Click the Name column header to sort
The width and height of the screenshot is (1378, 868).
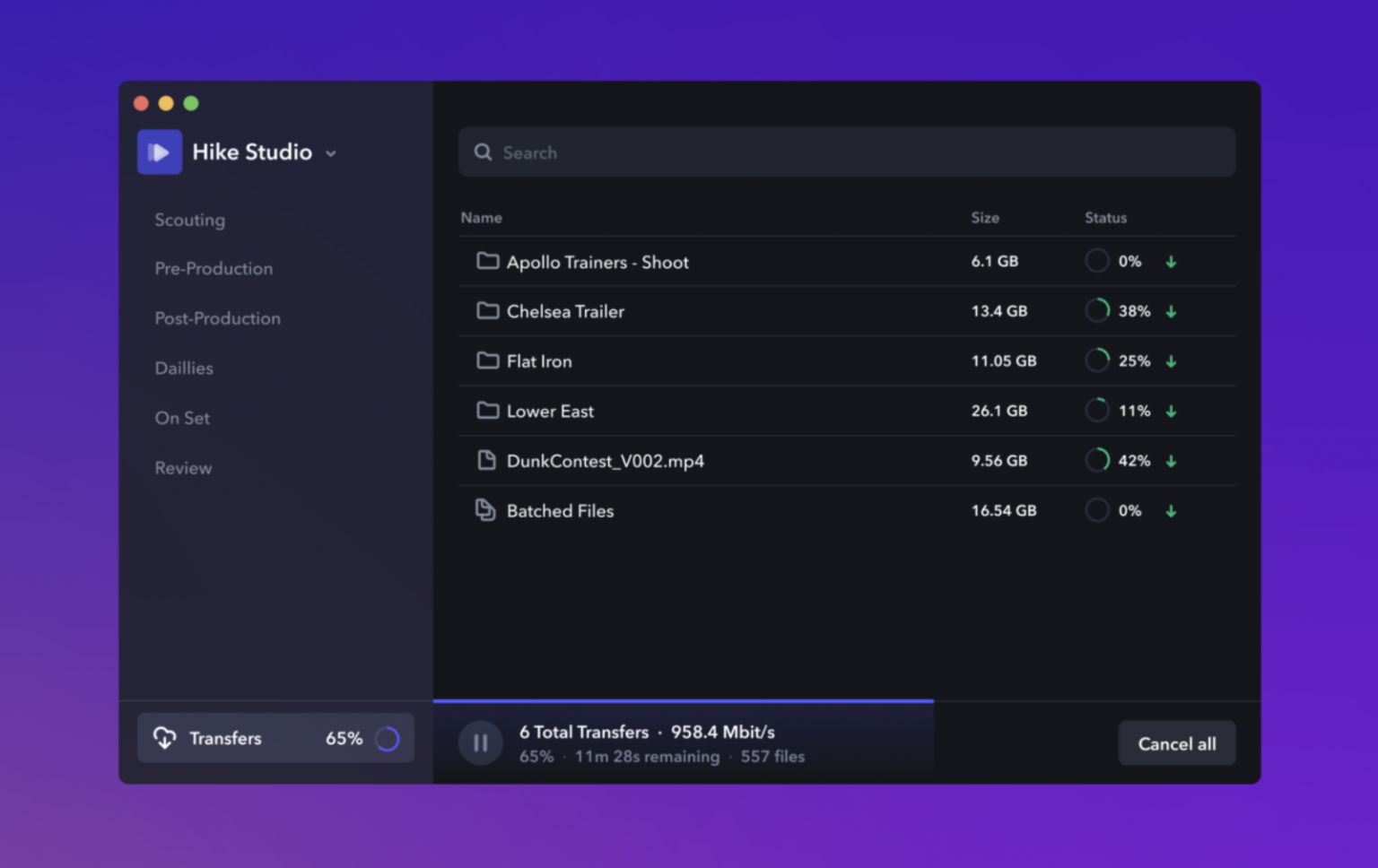pyautogui.click(x=482, y=217)
